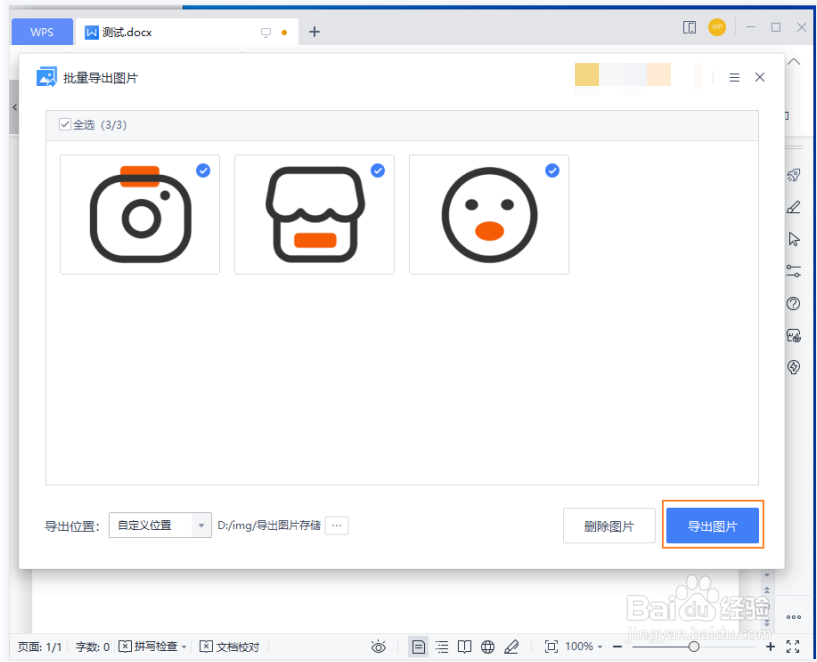Screen dimensions: 817x662
Task: Click the ellipsis browse-folder button
Action: pos(337,526)
